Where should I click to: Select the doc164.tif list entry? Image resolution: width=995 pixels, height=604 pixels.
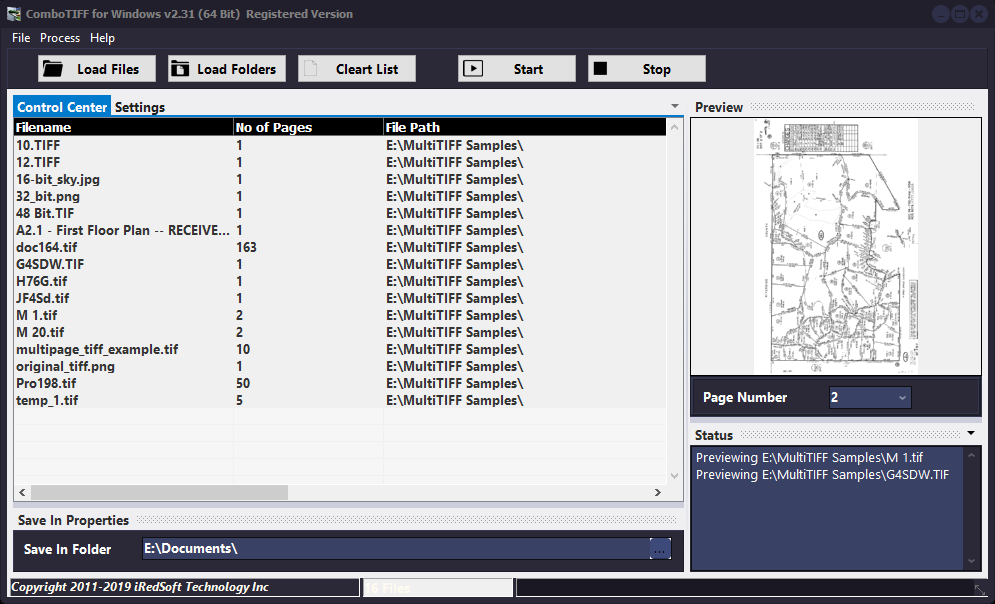point(120,247)
